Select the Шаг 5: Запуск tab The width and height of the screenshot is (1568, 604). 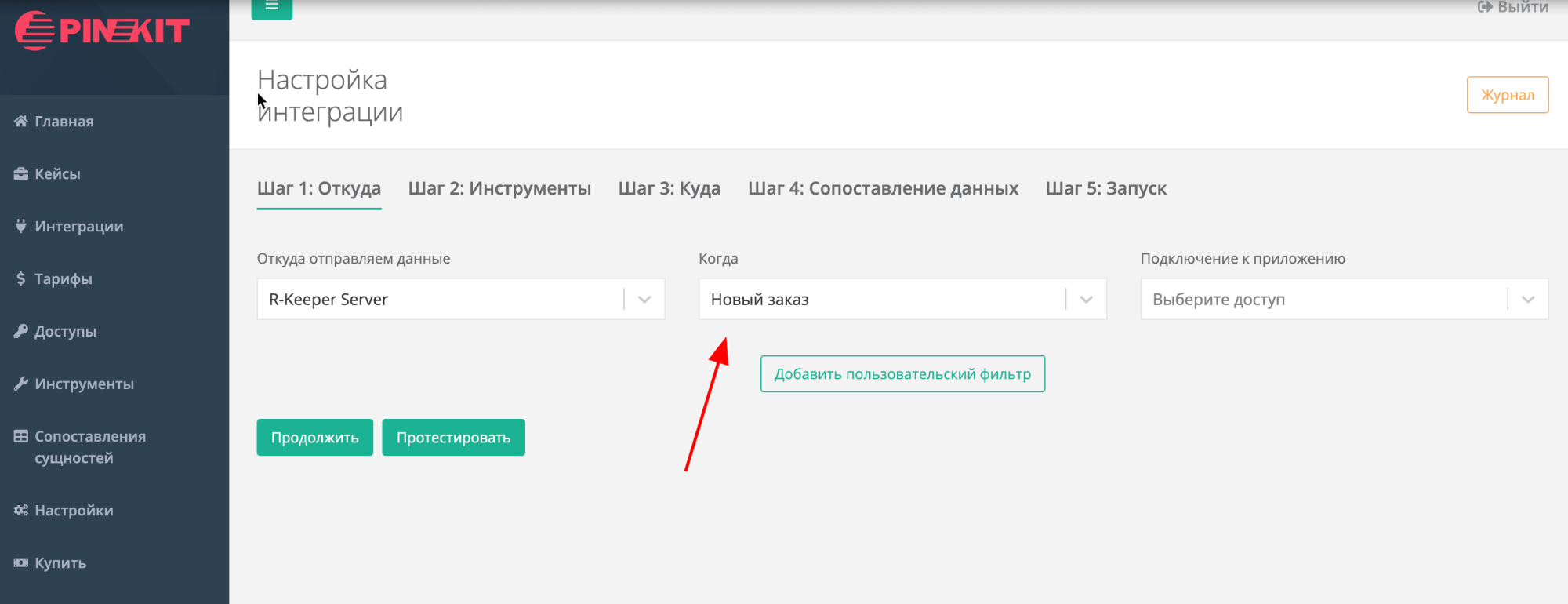tap(1105, 188)
